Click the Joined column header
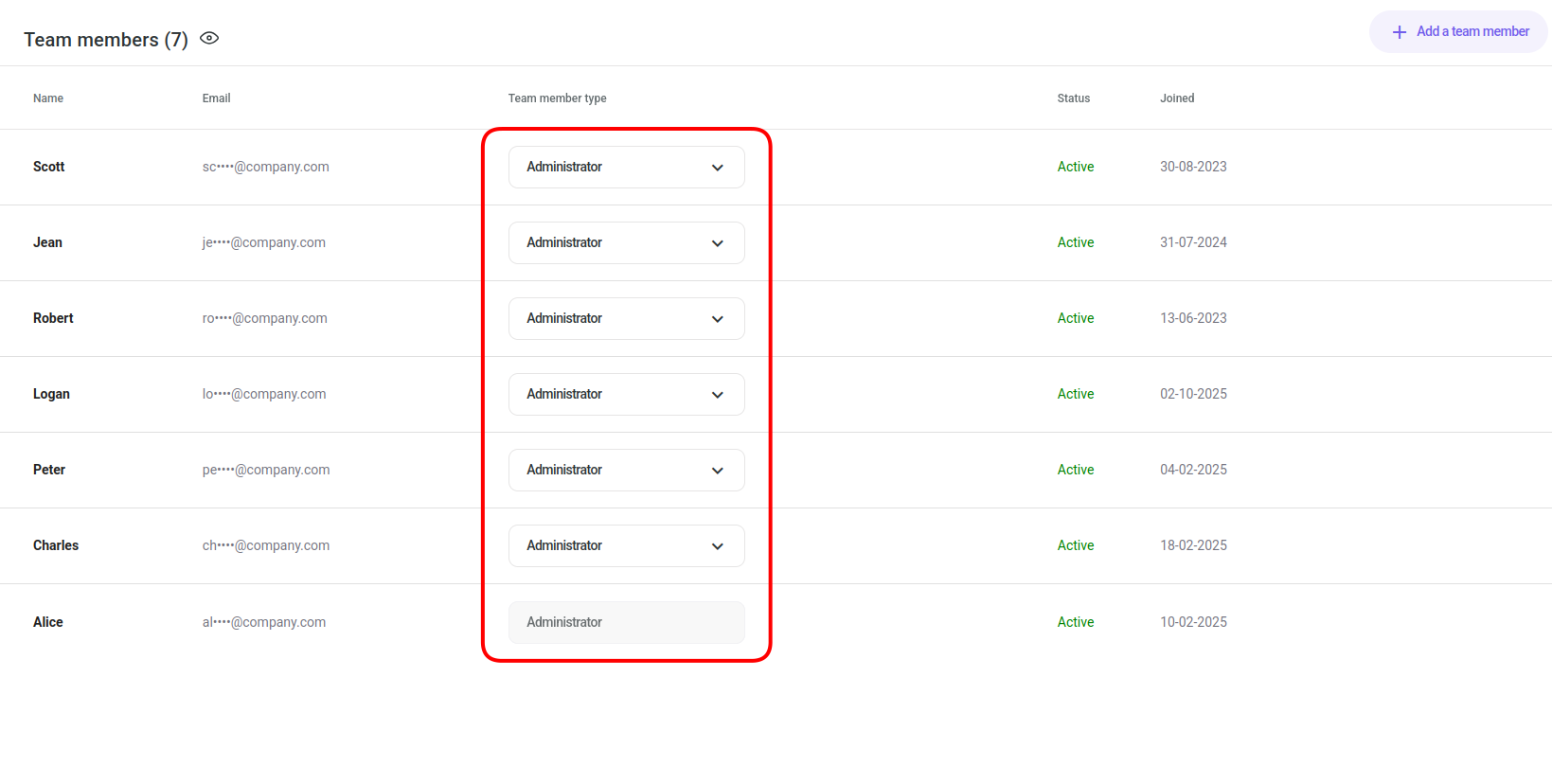Image resolution: width=1552 pixels, height=784 pixels. pos(1177,98)
